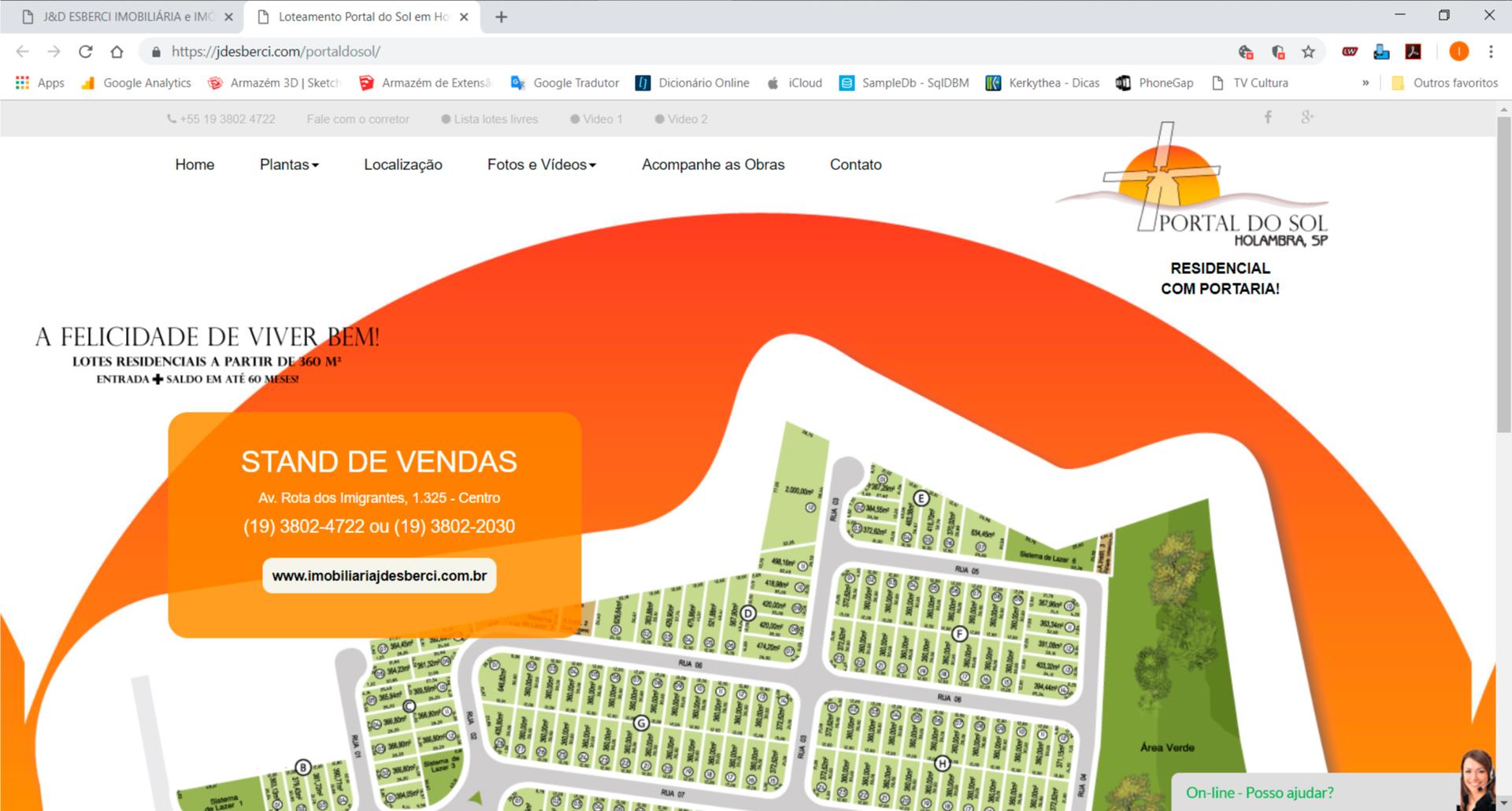The height and width of the screenshot is (811, 1512).
Task: Click the orange profile avatar icon
Action: point(1458,52)
